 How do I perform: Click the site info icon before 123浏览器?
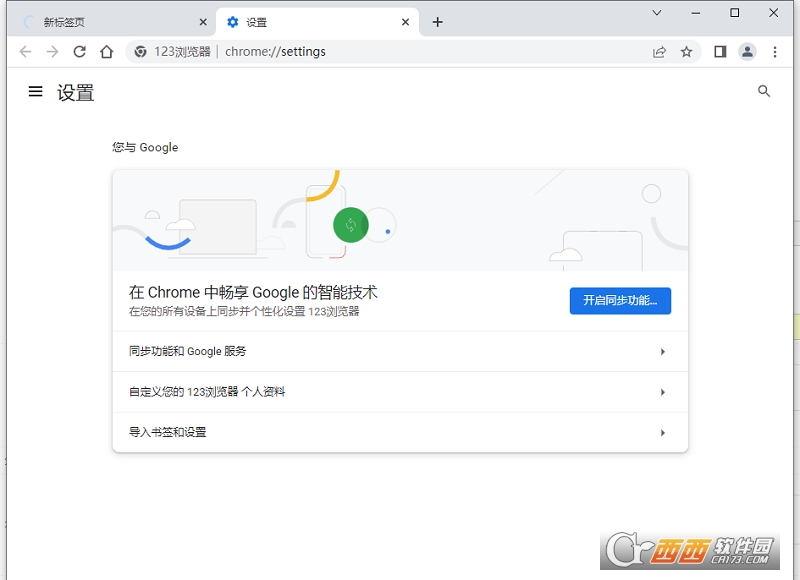(x=140, y=52)
